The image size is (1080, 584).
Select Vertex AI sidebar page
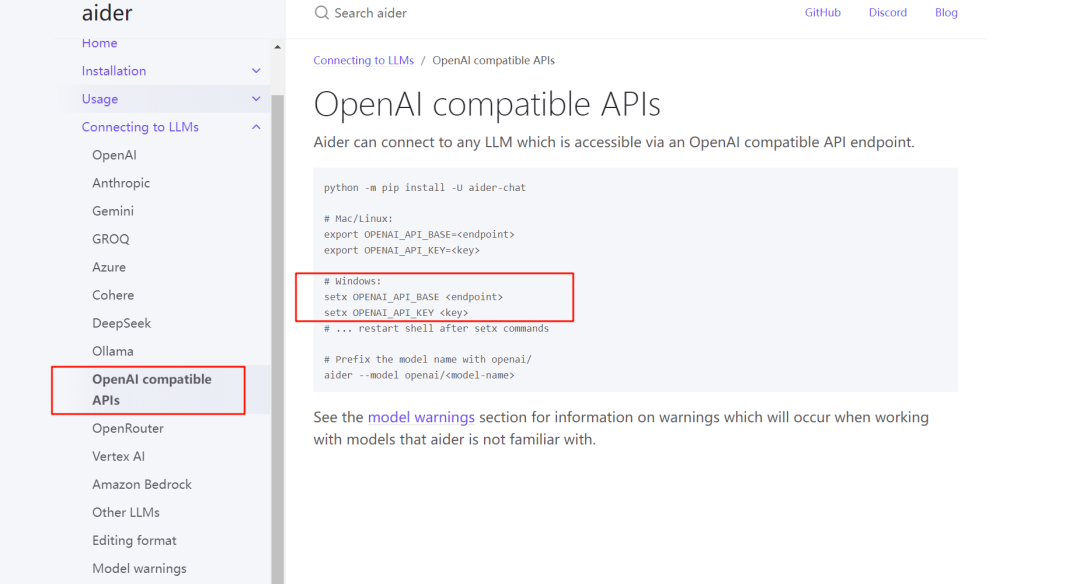pyautogui.click(x=118, y=457)
